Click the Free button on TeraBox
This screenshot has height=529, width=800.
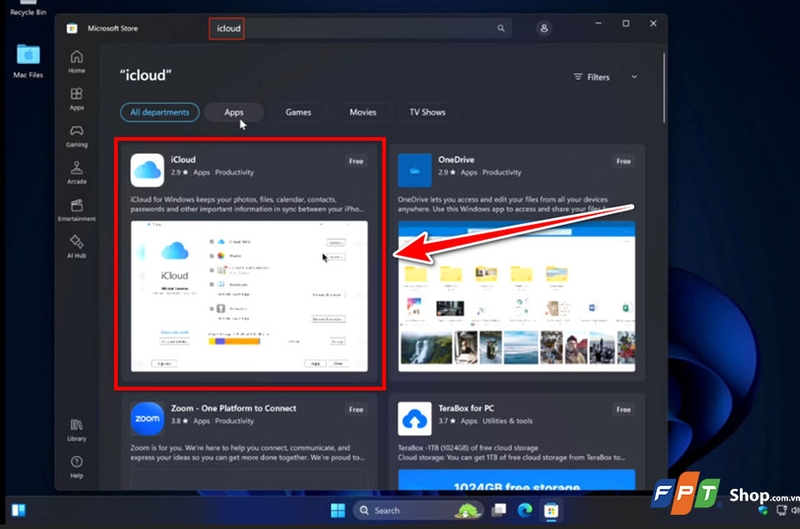pos(623,410)
